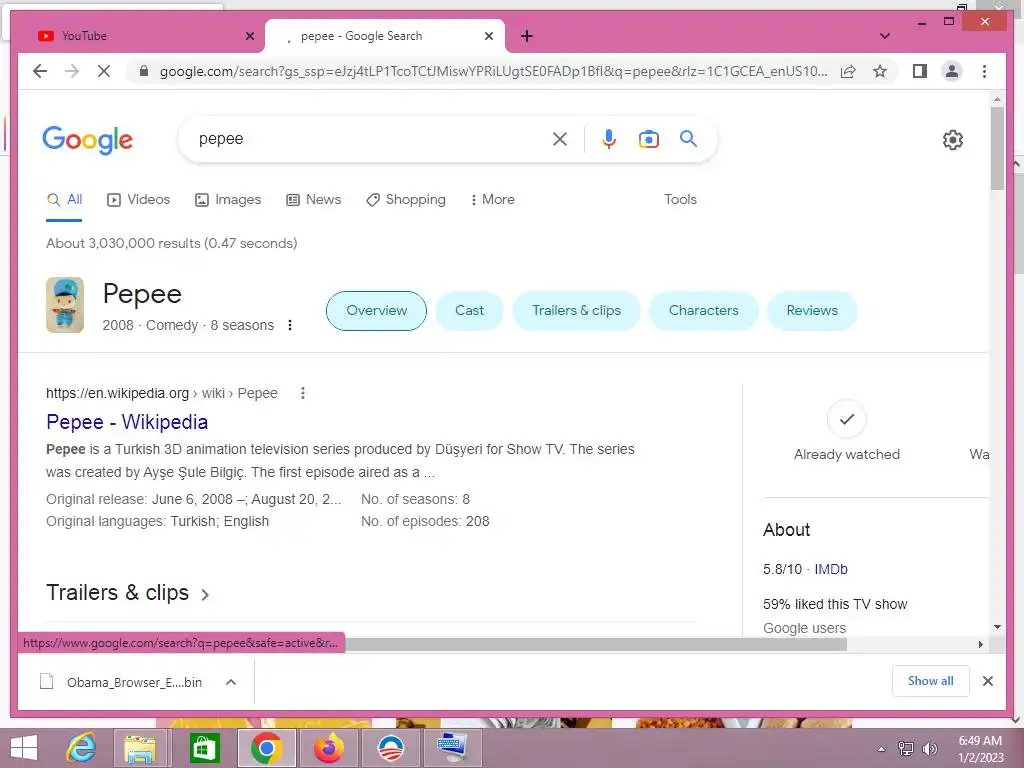Open the IMDb rating link
The width and height of the screenshot is (1024, 768).
[831, 569]
